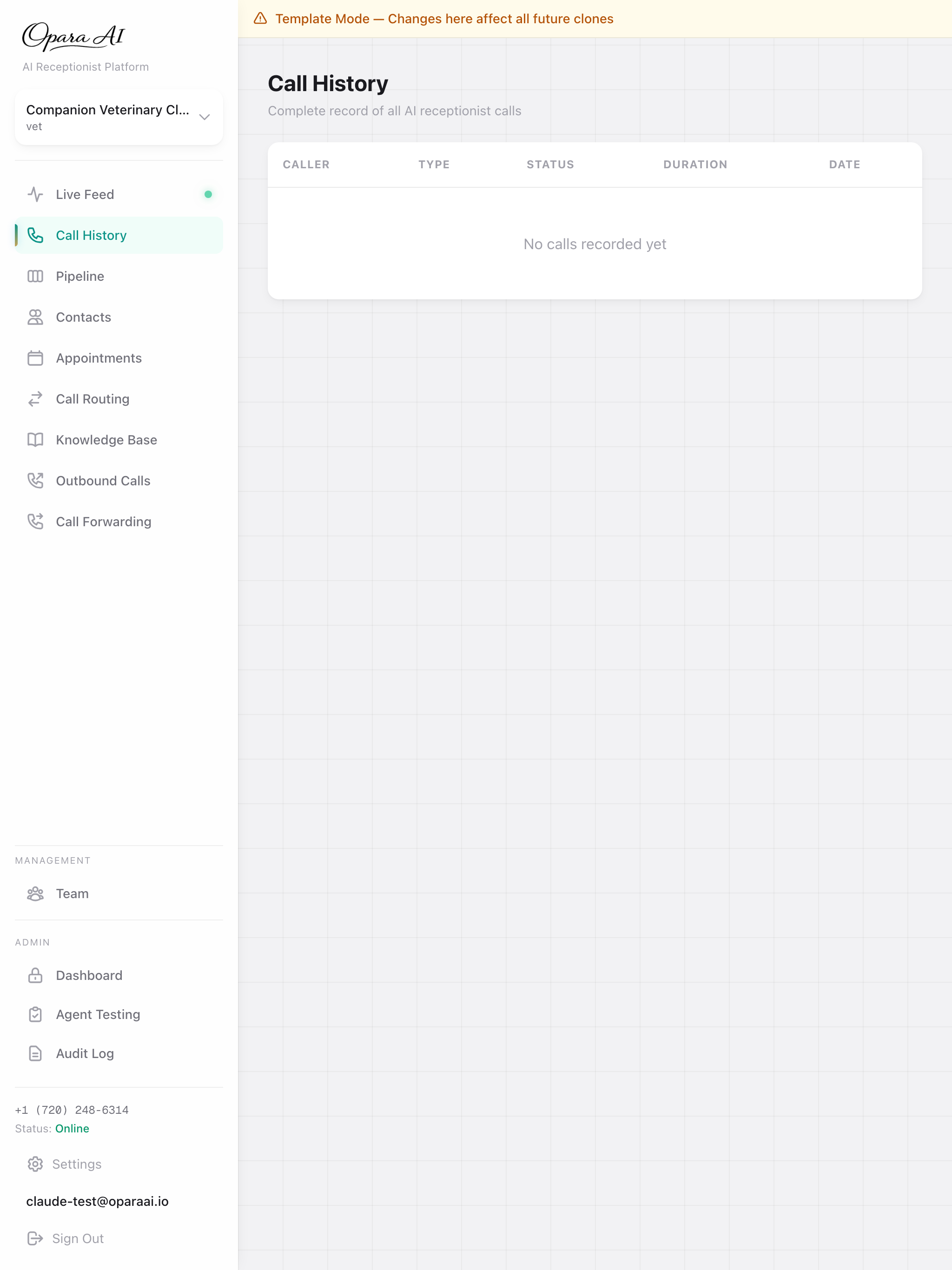Expand the Companion Veterinary clinic selector chevron

(x=205, y=117)
